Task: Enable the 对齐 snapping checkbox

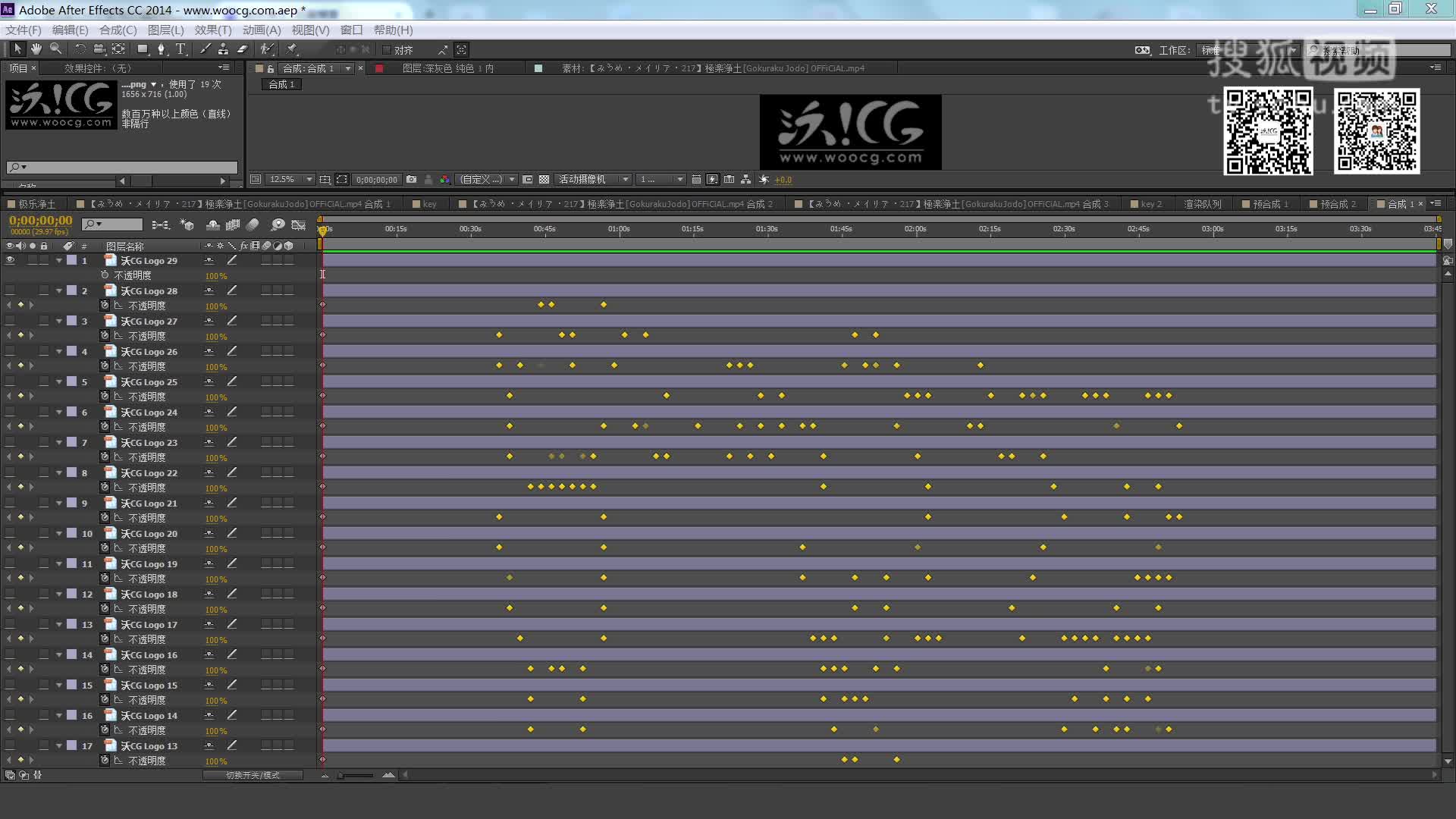Action: pyautogui.click(x=387, y=50)
